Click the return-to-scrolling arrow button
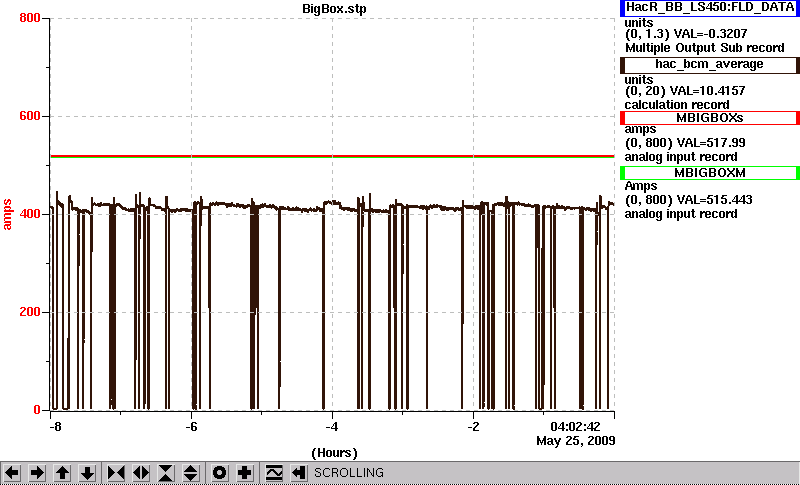This screenshot has height=485, width=800. (298, 473)
